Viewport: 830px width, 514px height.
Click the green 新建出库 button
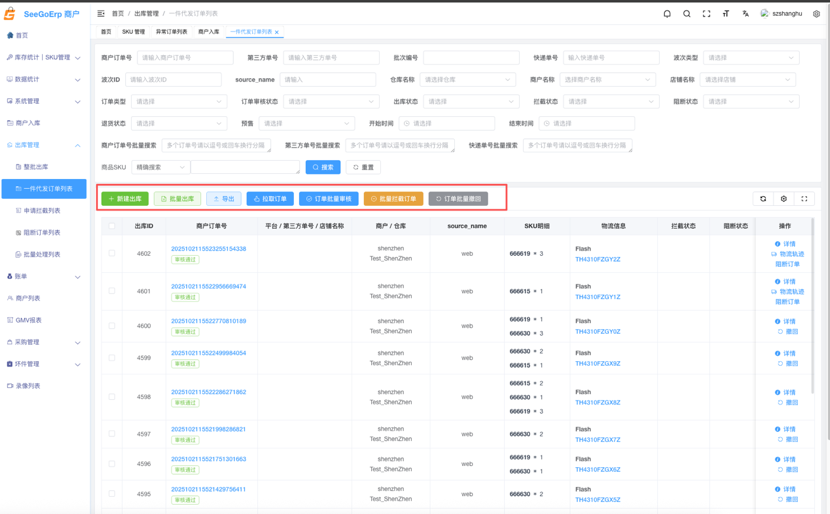point(125,199)
